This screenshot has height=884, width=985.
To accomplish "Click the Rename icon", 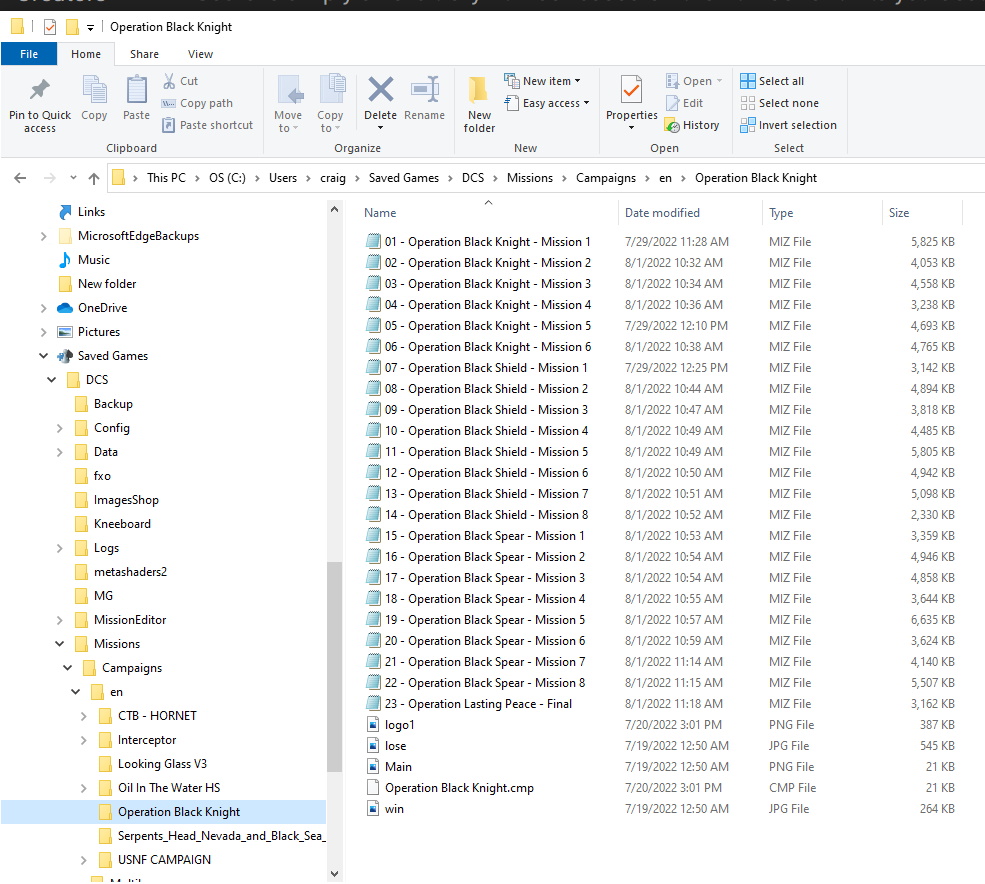I will point(425,89).
